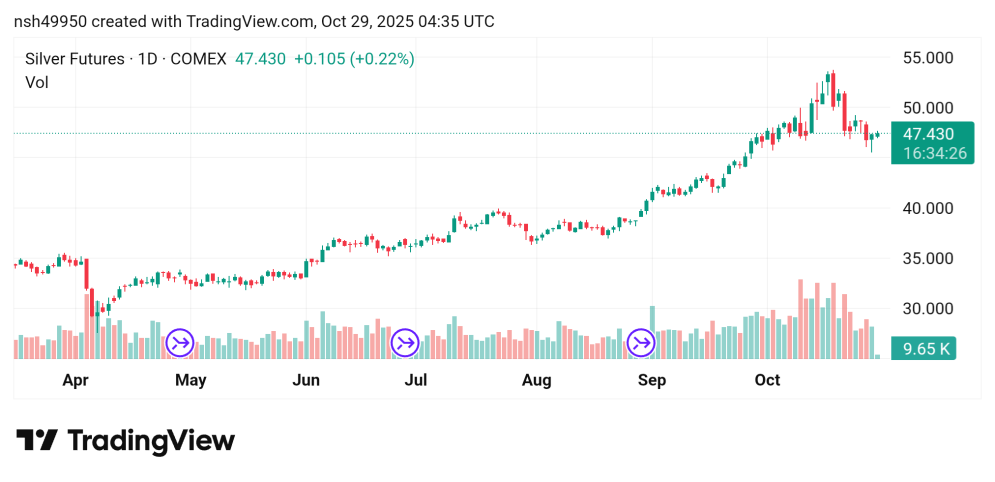
Task: Select the Apr marker on time axis
Action: [76, 380]
